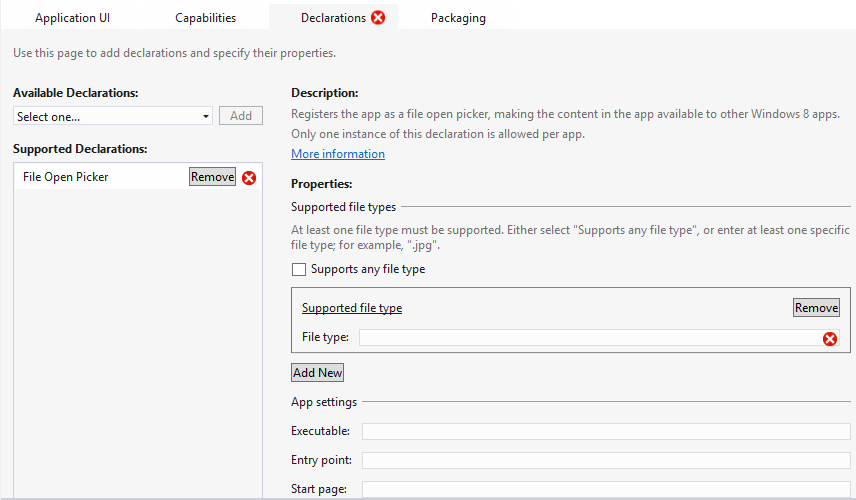Click the error icon in File type field
The height and width of the screenshot is (500, 856).
(829, 339)
